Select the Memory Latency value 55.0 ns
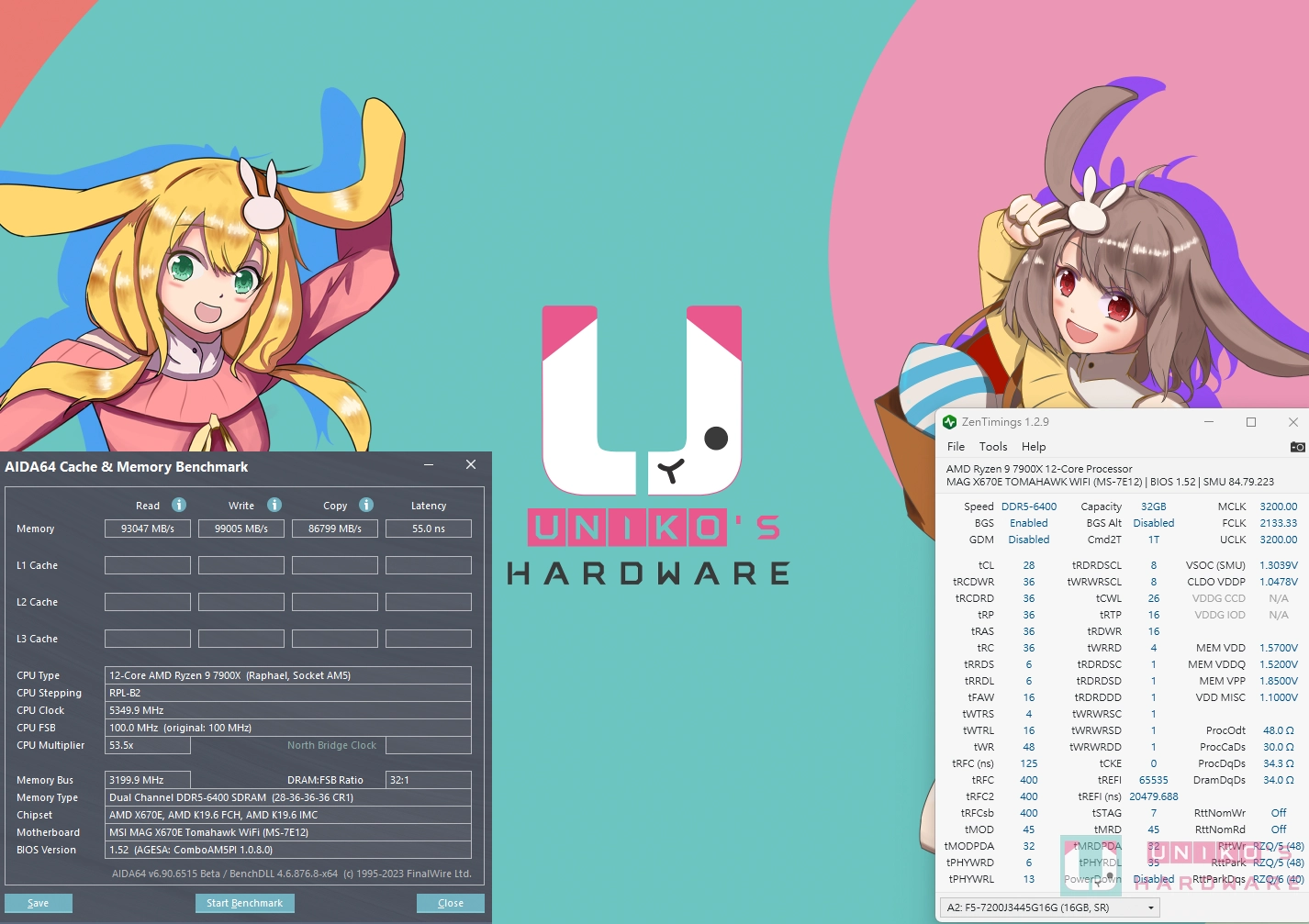Viewport: 1309px width, 924px height. (429, 529)
